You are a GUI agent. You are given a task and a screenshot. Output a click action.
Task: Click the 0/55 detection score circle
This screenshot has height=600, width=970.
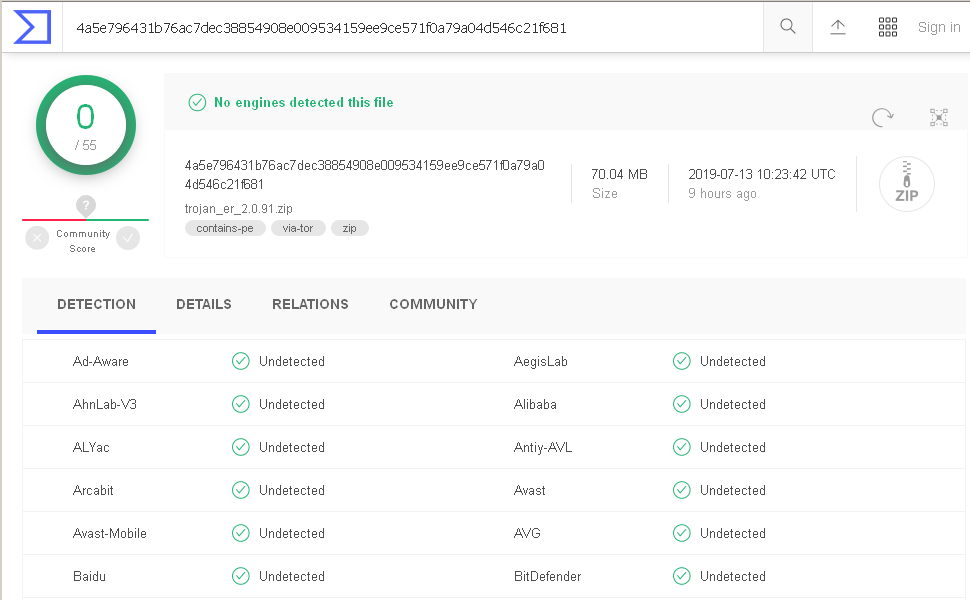point(86,125)
